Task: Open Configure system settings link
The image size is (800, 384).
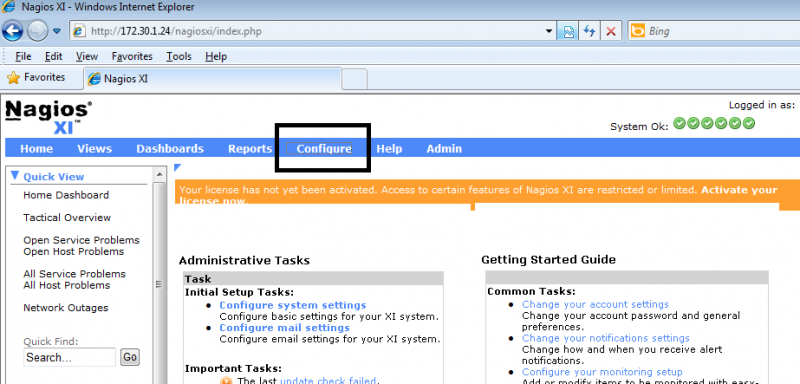Action: click(x=293, y=305)
